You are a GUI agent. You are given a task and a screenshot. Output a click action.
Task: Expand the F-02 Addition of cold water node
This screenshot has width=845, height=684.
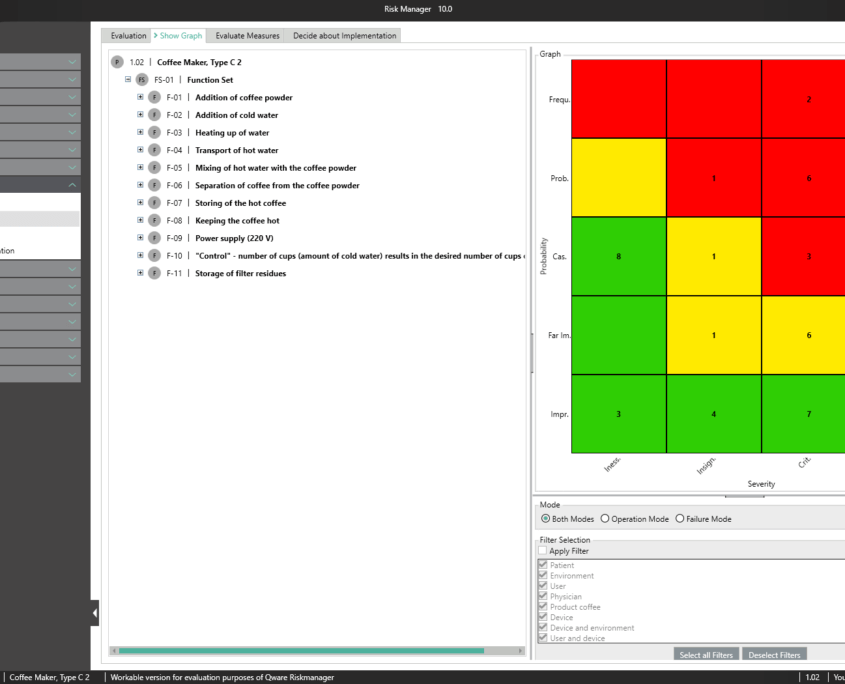(140, 115)
